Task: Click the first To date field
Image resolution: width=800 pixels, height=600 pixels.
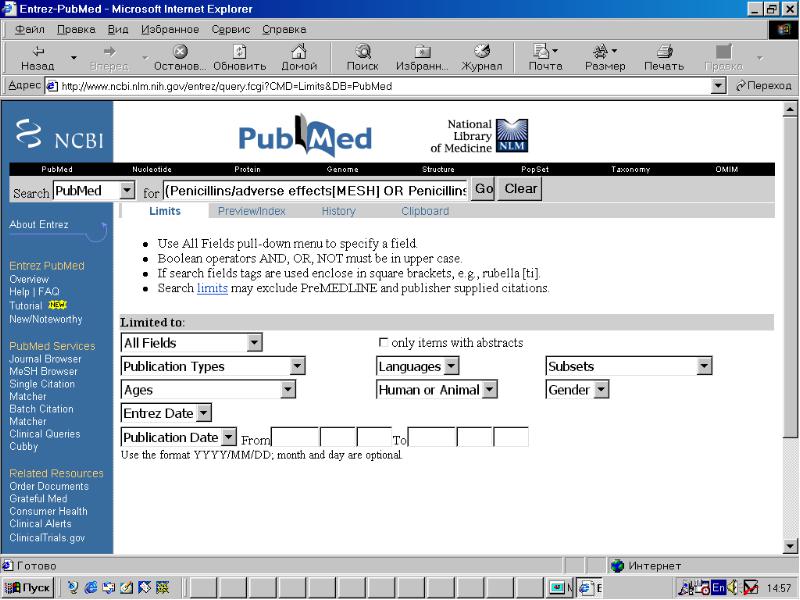Action: coord(432,437)
